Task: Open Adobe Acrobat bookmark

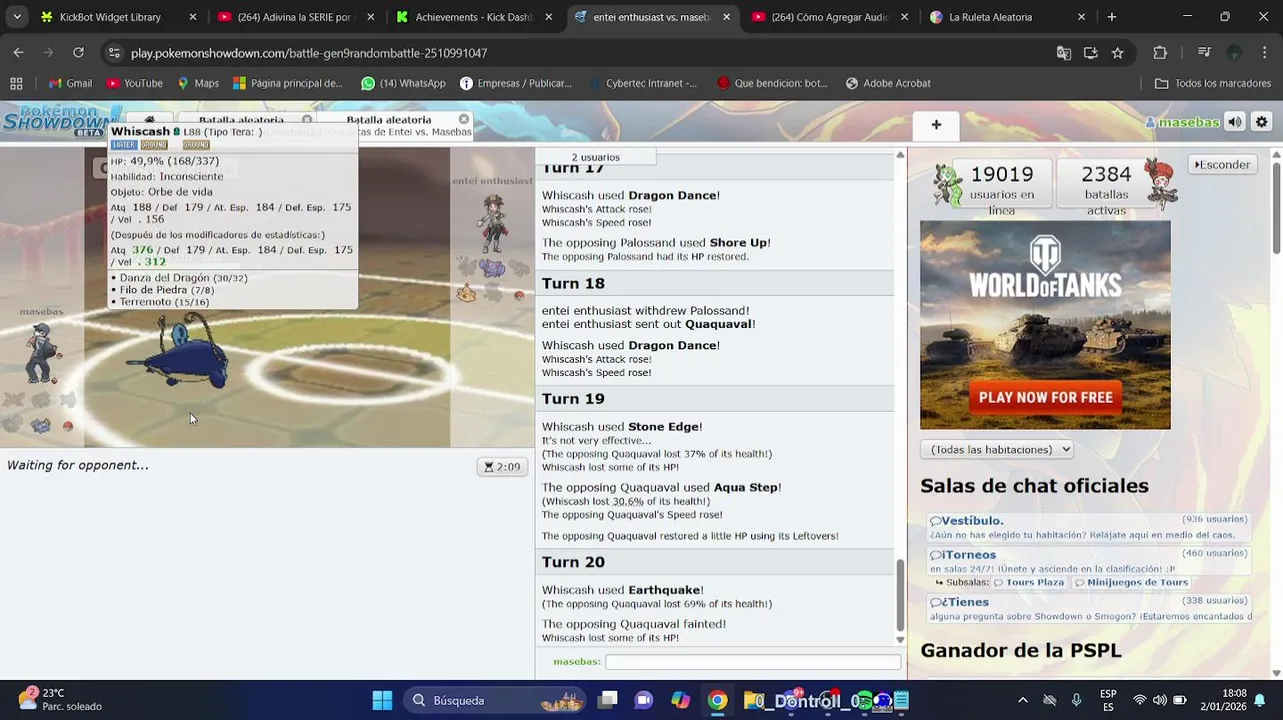Action: 888,83
